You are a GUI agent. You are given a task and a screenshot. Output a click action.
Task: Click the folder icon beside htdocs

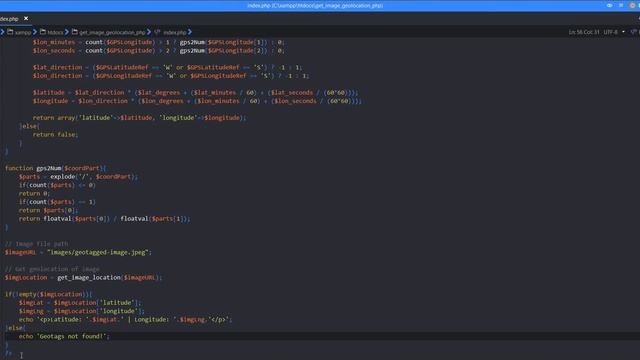43,32
